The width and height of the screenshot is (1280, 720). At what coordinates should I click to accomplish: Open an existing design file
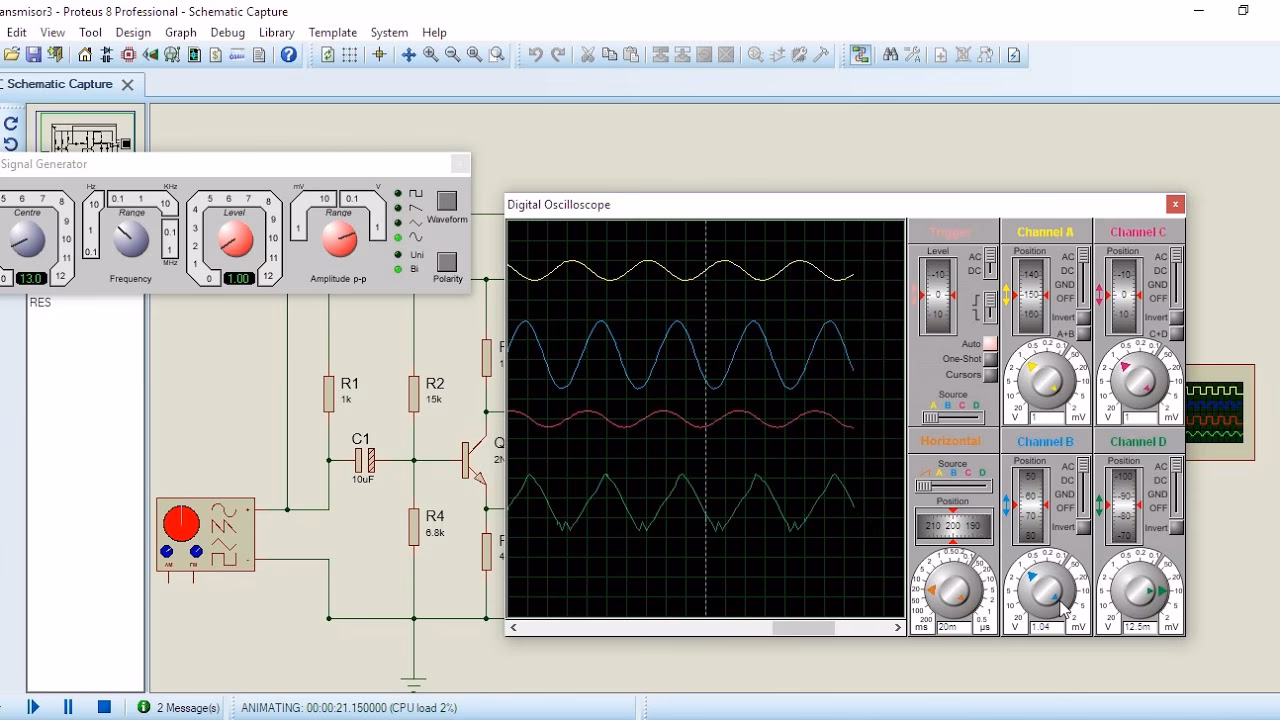click(13, 55)
